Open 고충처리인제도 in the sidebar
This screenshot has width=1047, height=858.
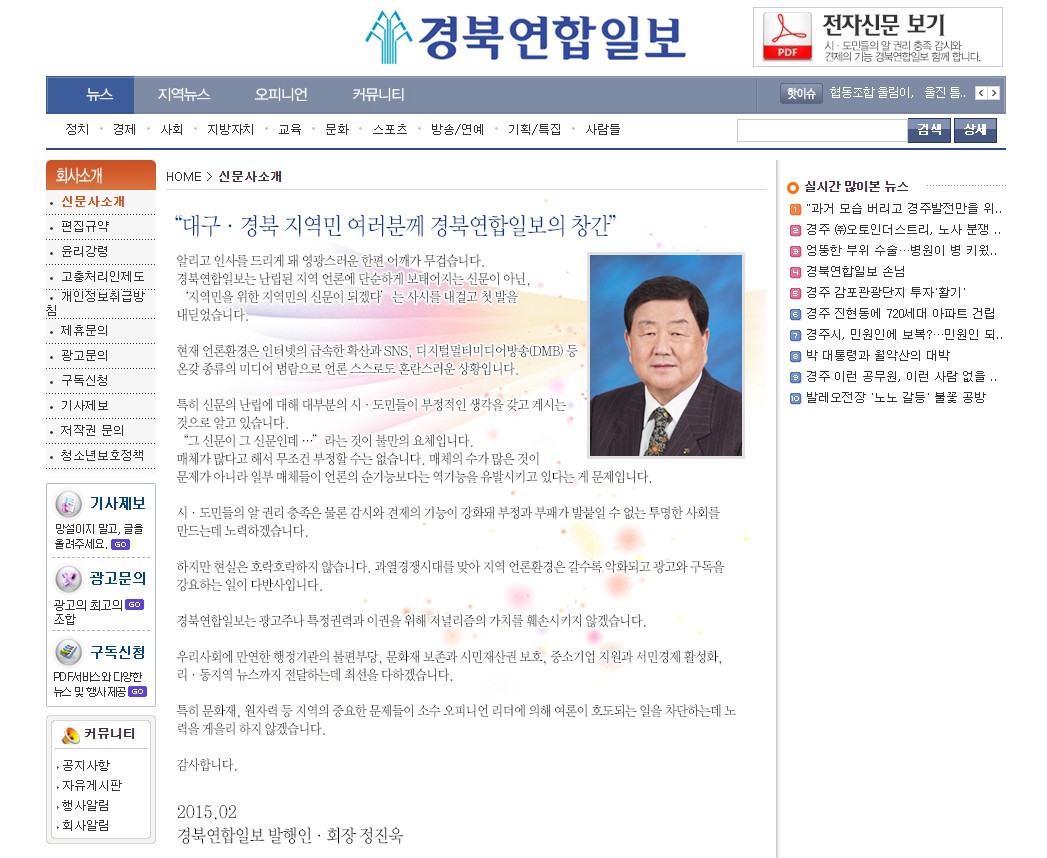pos(103,276)
